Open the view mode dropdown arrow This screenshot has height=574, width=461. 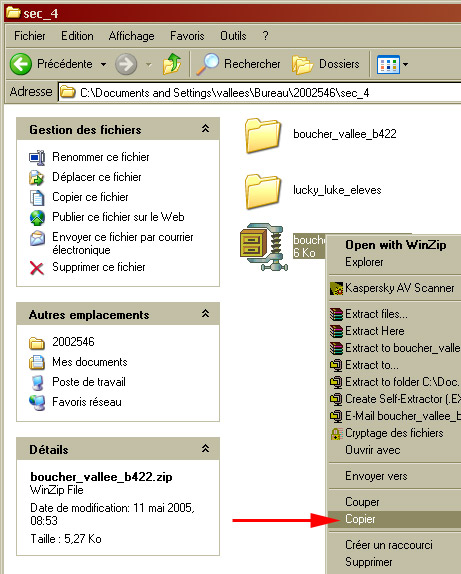(x=406, y=64)
